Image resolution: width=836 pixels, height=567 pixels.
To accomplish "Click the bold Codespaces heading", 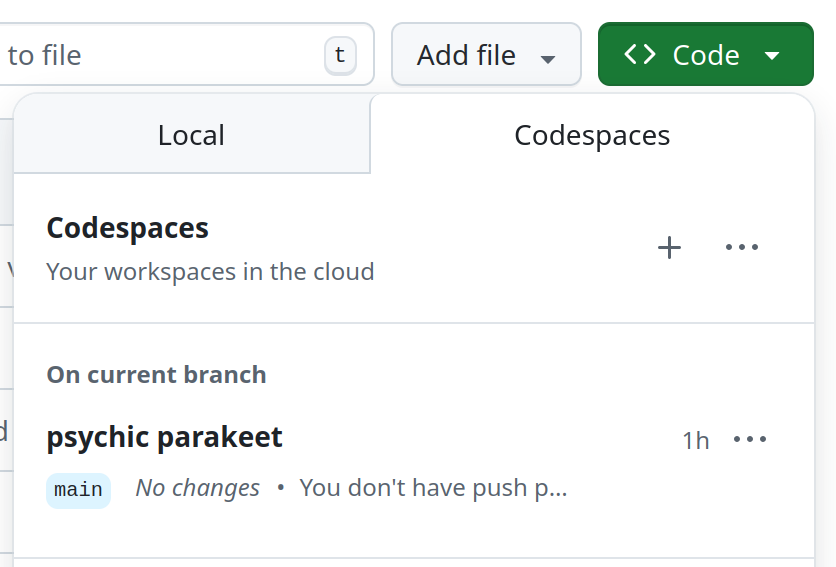I will [127, 229].
